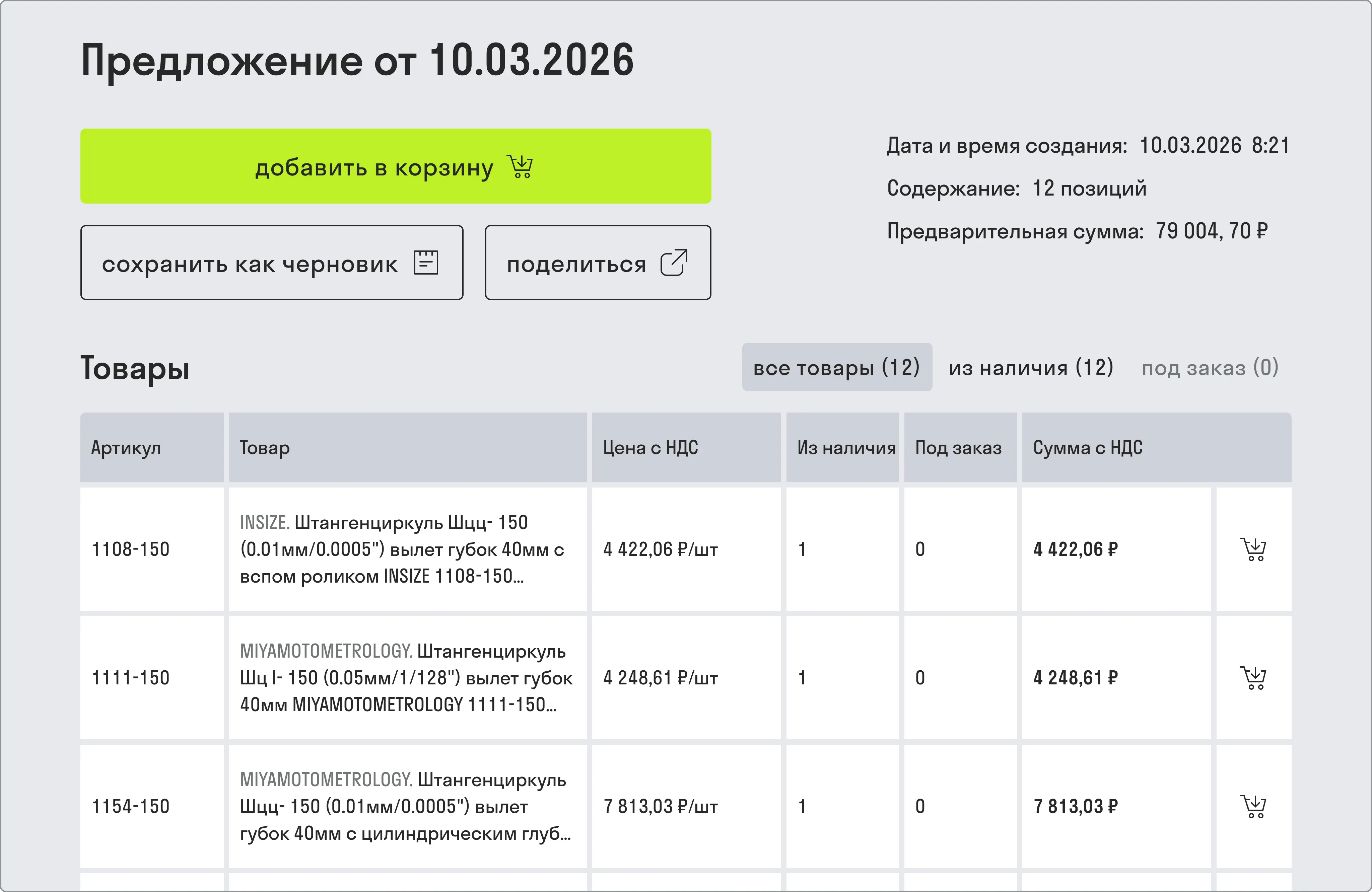Click the green 'добавить в корзину' button
Image resolution: width=1372 pixels, height=892 pixels.
pyautogui.click(x=396, y=166)
